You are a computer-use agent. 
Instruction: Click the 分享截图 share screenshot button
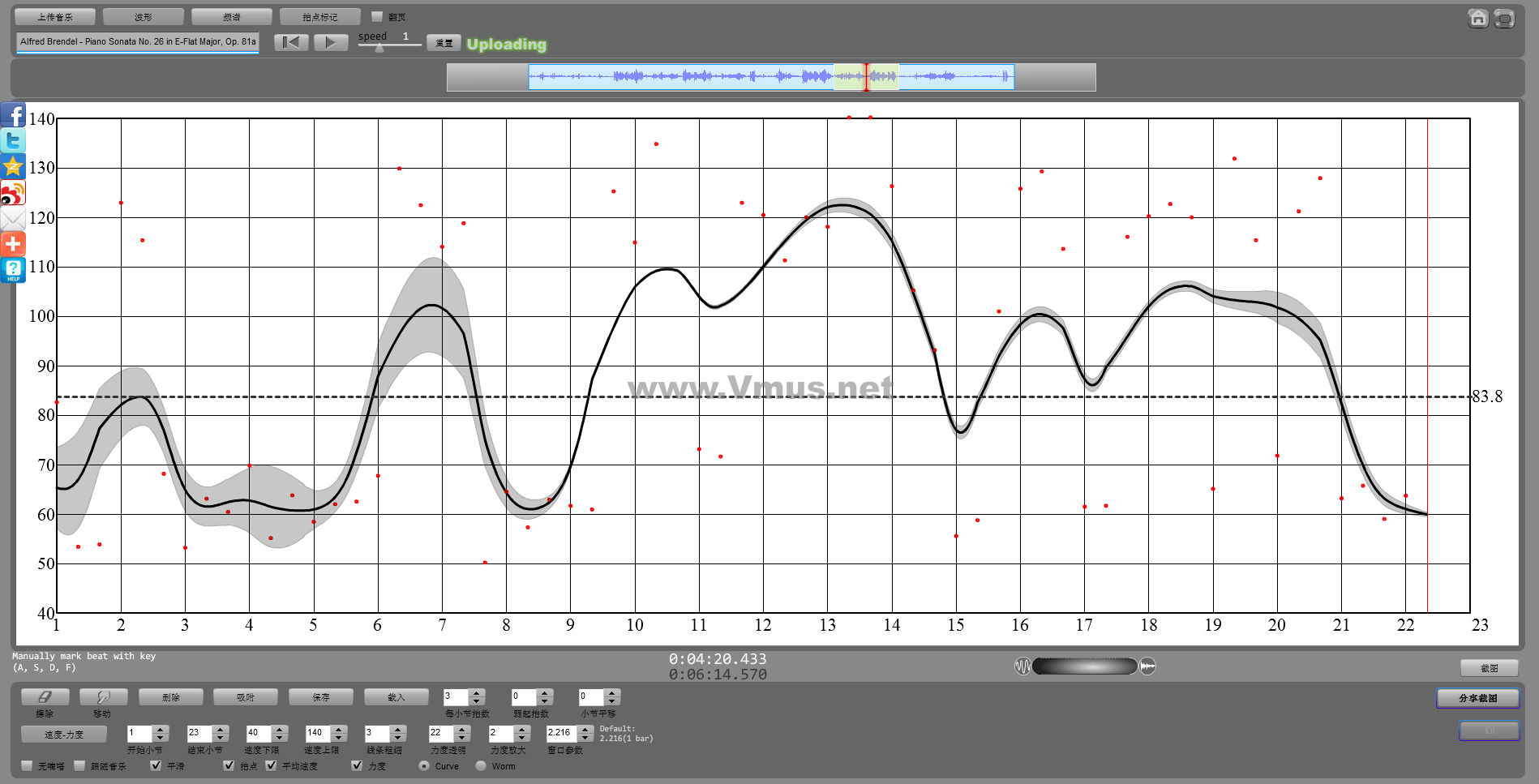click(1478, 698)
